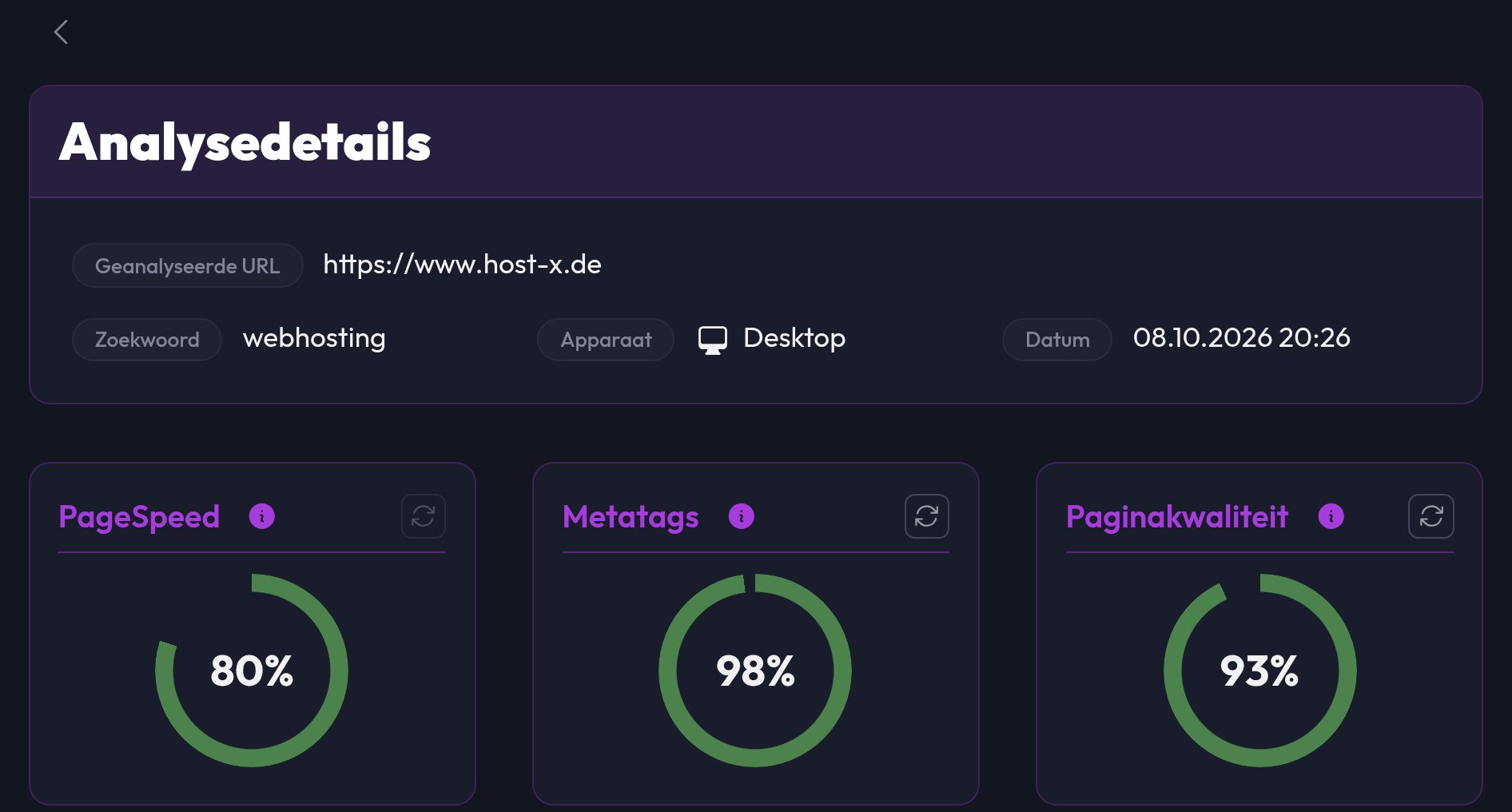The image size is (1512, 812).
Task: Click the Metatags card title
Action: point(631,517)
